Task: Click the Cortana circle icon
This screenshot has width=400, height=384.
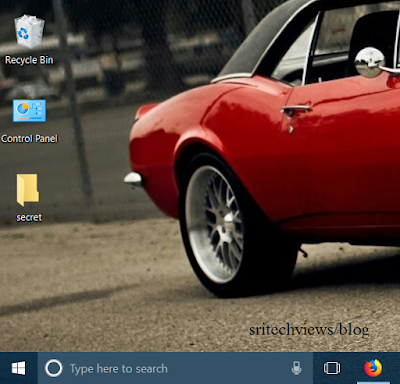Action: click(x=54, y=368)
